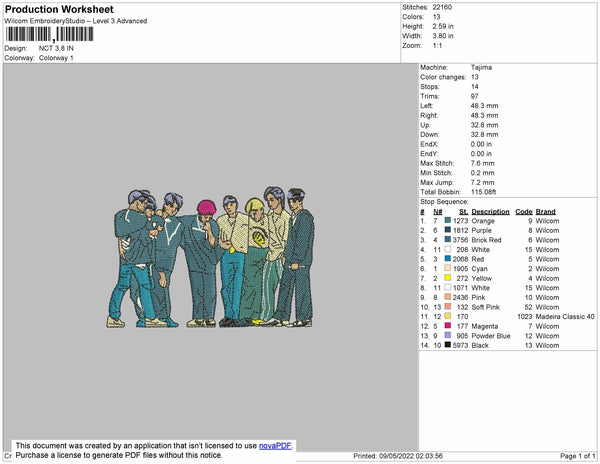Click the height value '2.59 in'

point(443,26)
